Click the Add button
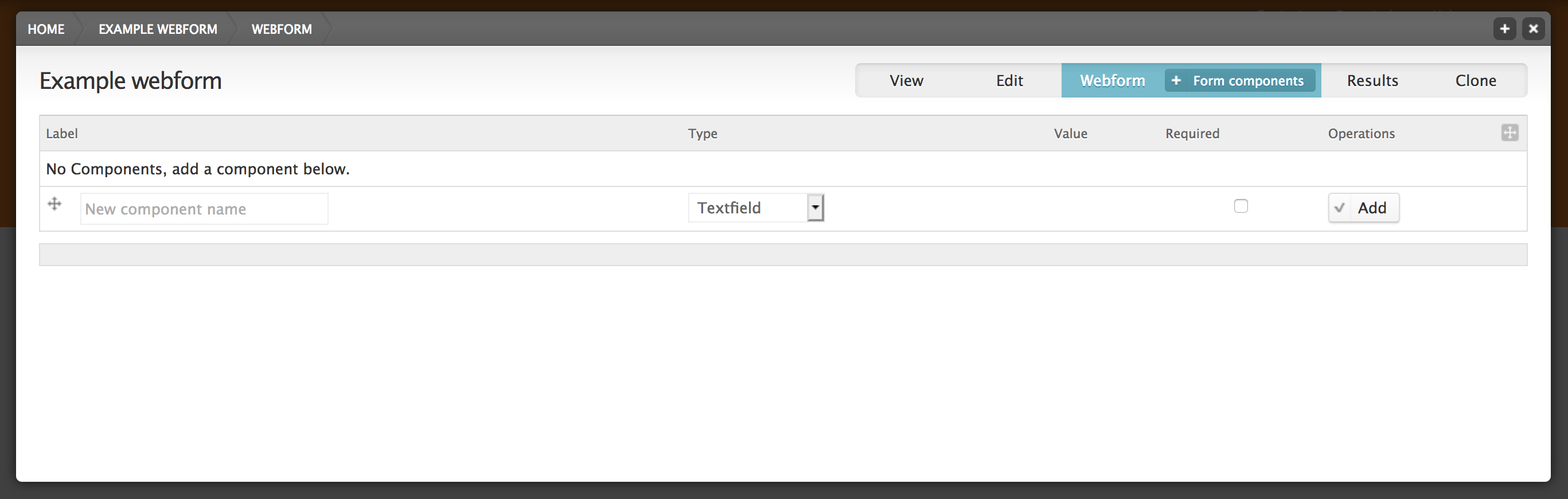The height and width of the screenshot is (499, 1568). 1363,208
